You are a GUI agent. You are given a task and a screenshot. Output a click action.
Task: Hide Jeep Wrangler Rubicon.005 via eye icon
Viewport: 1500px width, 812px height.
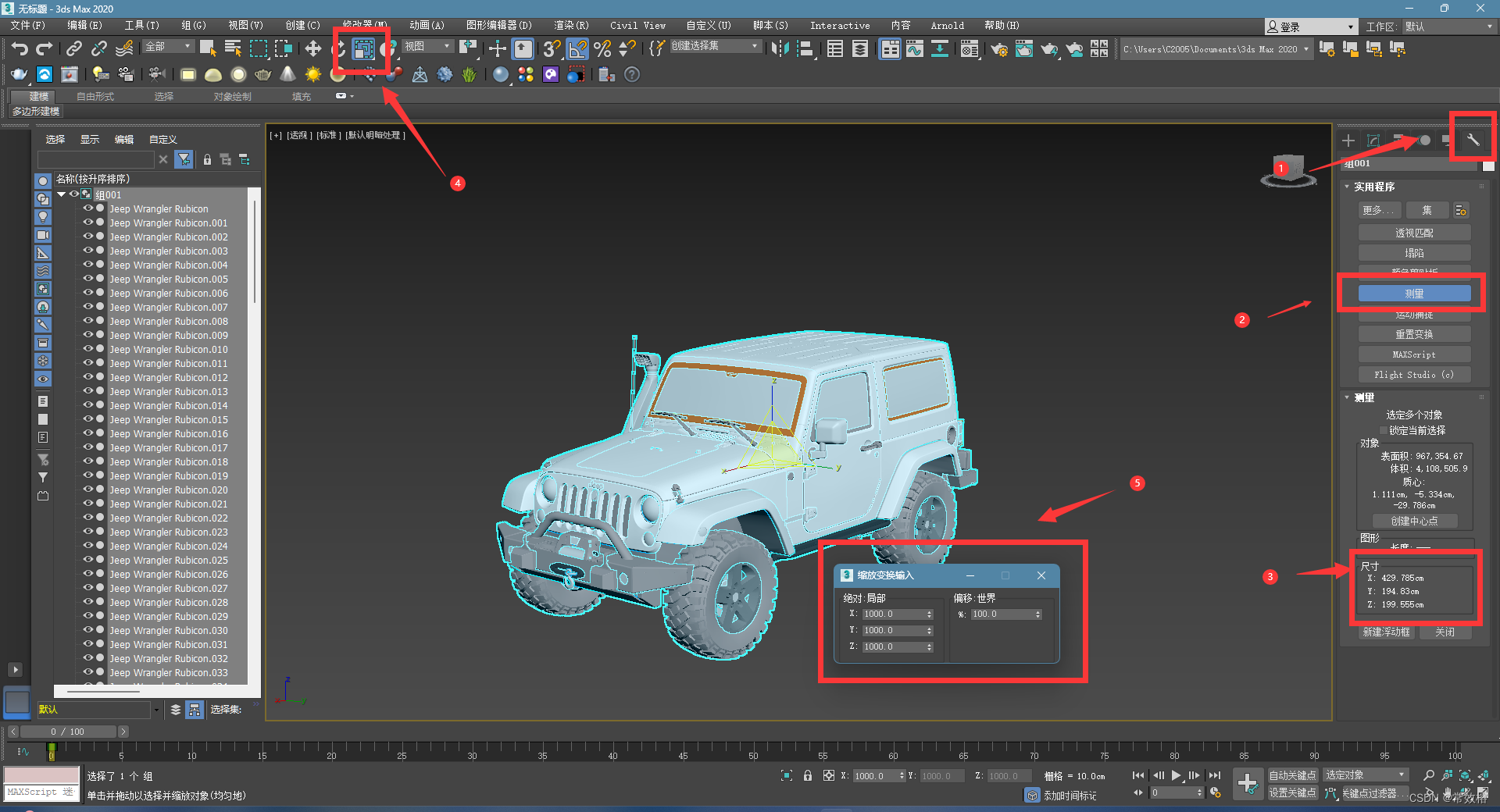88,279
